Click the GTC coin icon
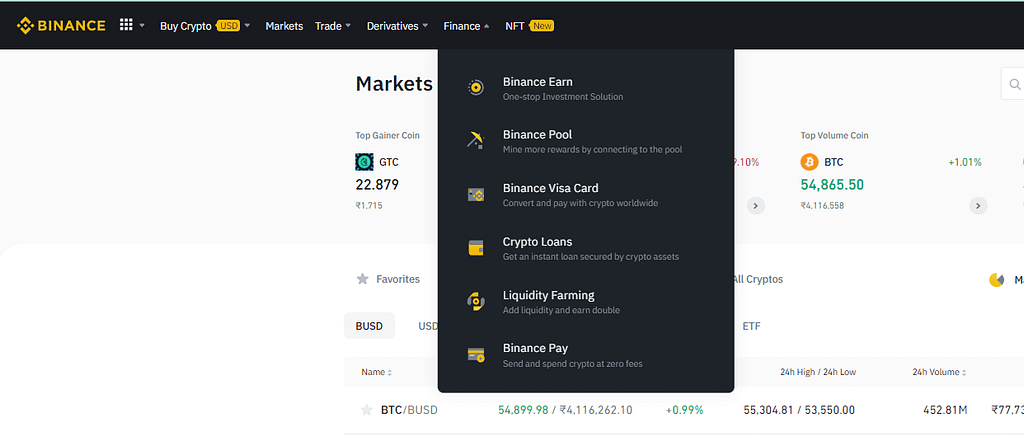The image size is (1024, 441). [x=364, y=161]
